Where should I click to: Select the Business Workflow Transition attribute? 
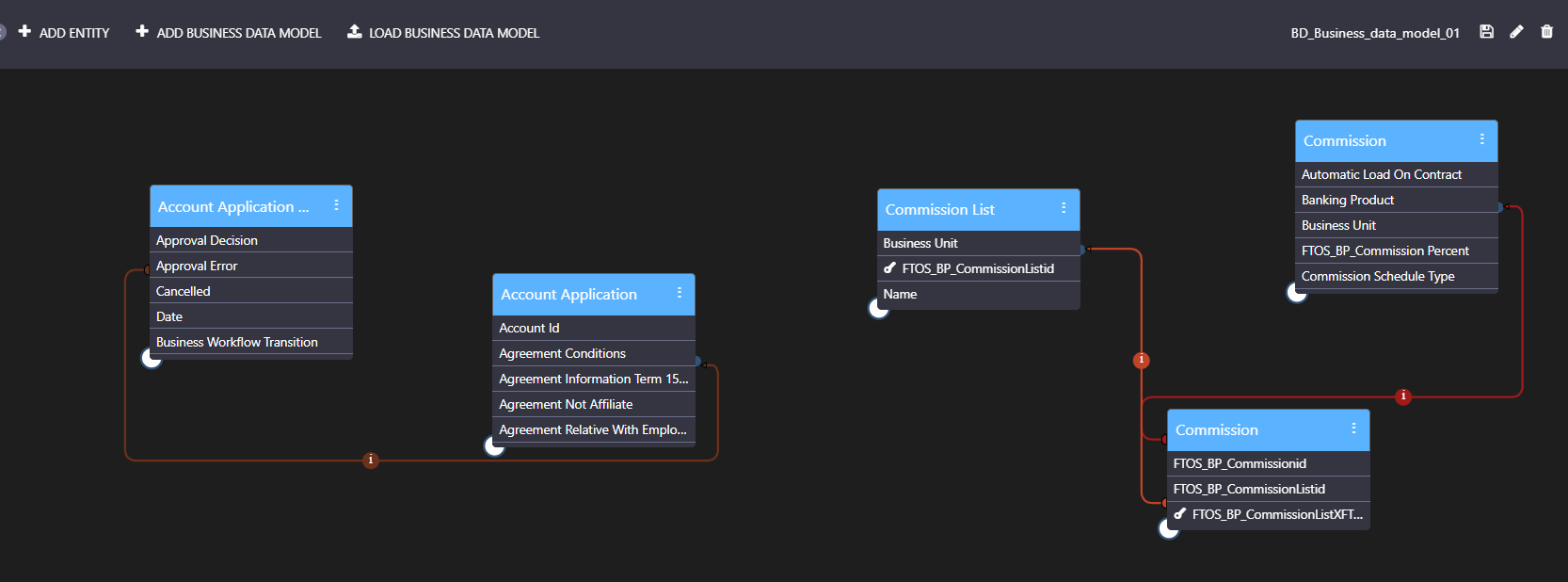236,342
